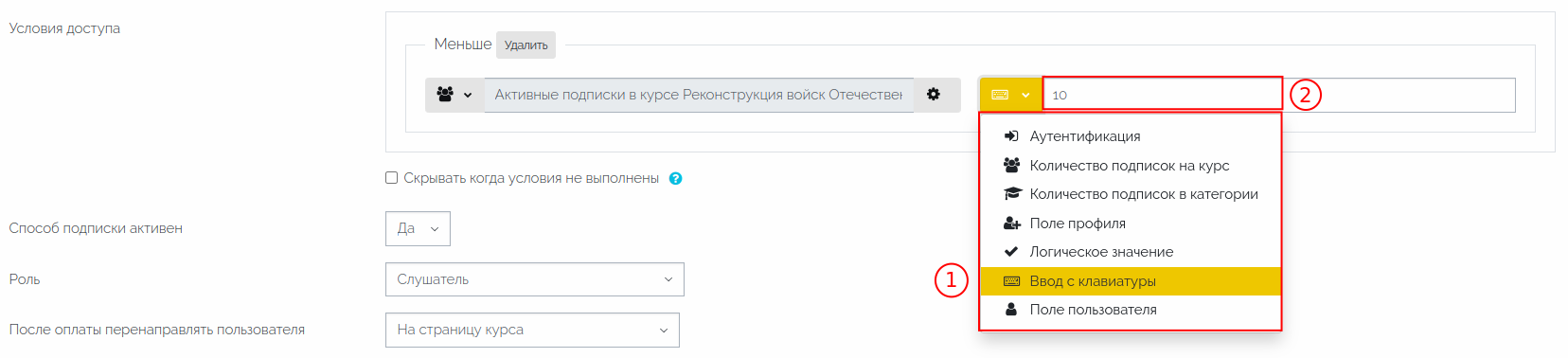Click the blue help question mark icon

point(676,178)
